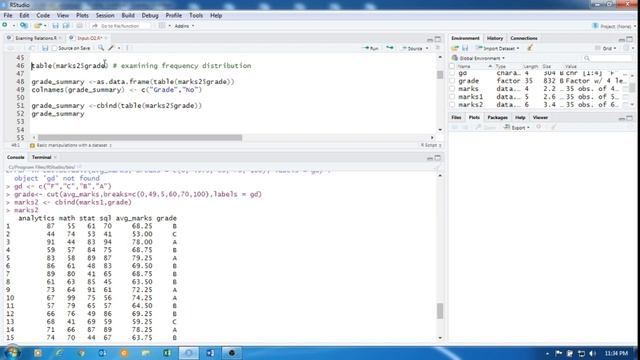The width and height of the screenshot is (640, 360).
Task: Open the Code menu
Action: pos(43,16)
